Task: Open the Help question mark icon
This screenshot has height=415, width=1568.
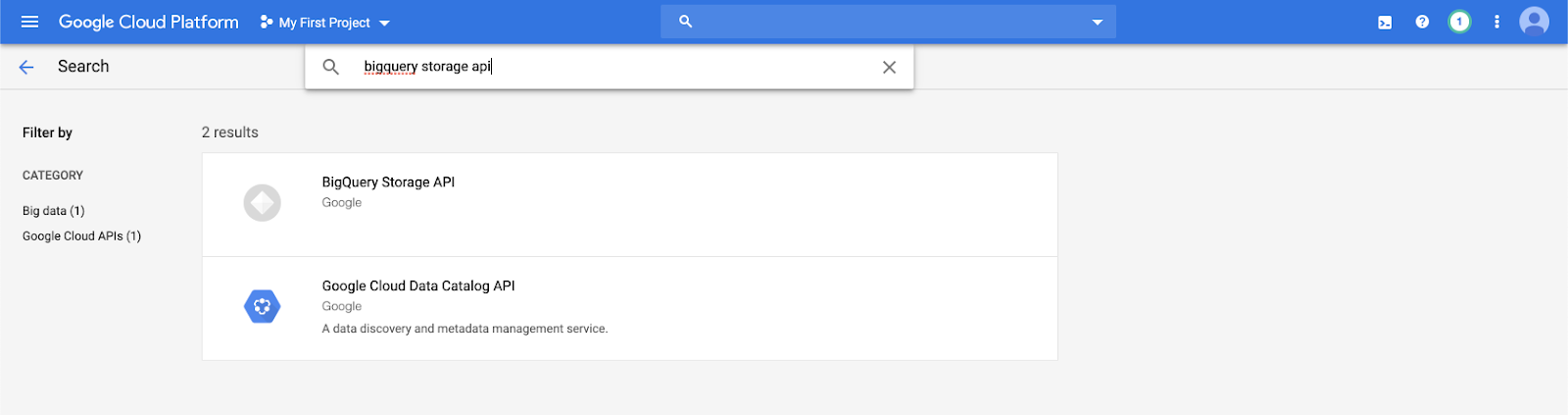Action: click(1422, 22)
